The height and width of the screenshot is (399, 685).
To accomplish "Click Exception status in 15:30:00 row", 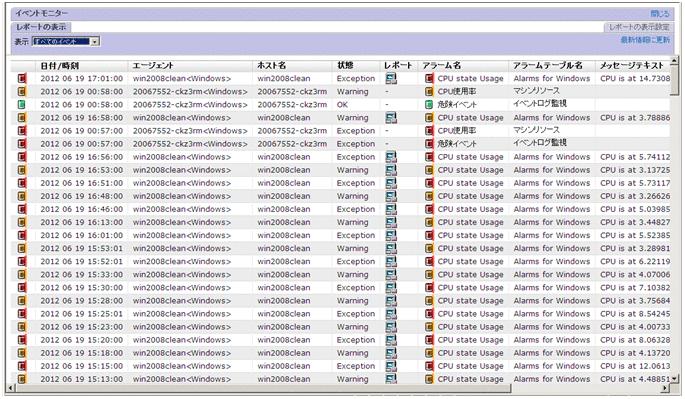I will click(356, 288).
